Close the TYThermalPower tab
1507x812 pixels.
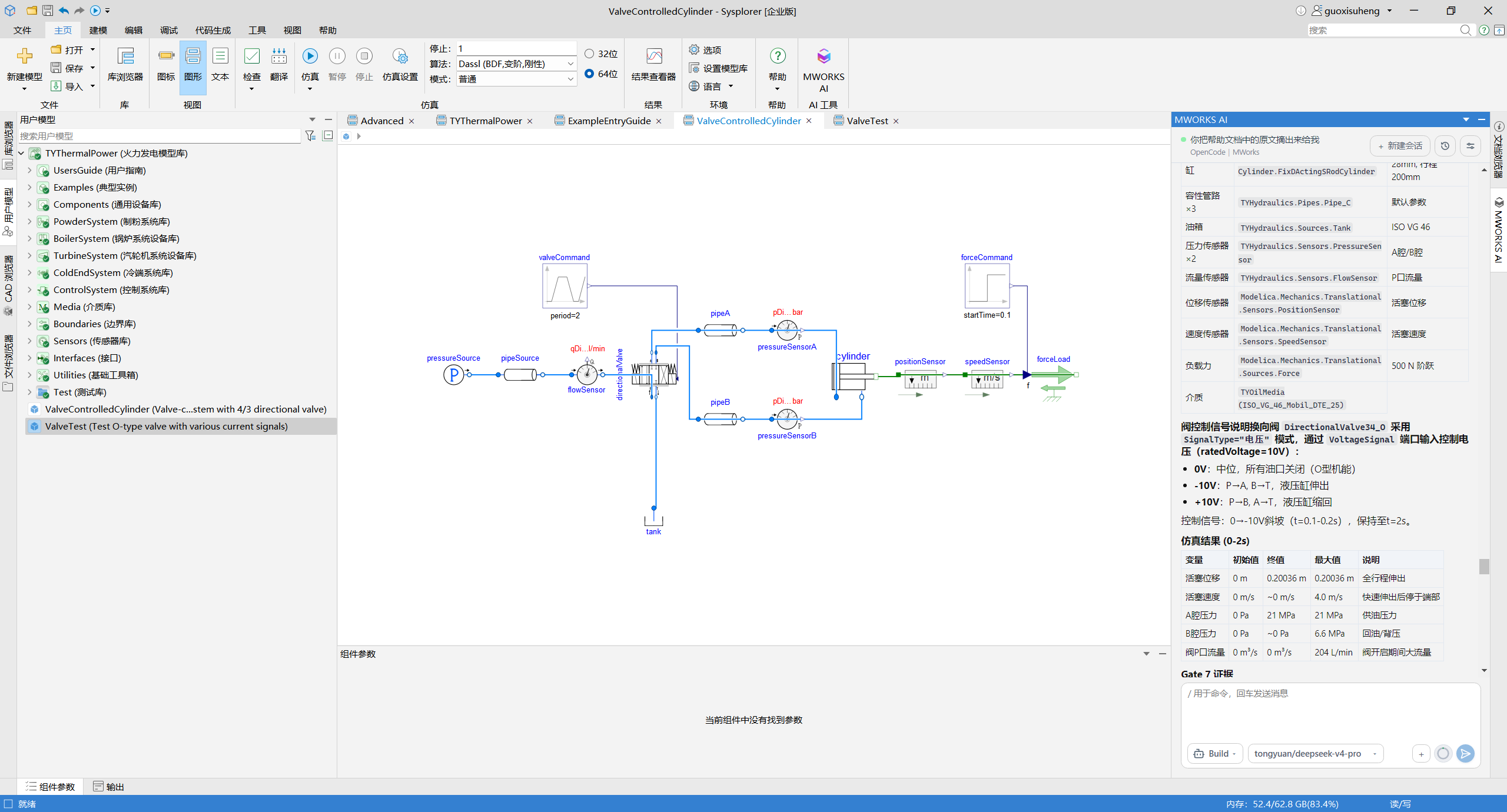click(530, 121)
